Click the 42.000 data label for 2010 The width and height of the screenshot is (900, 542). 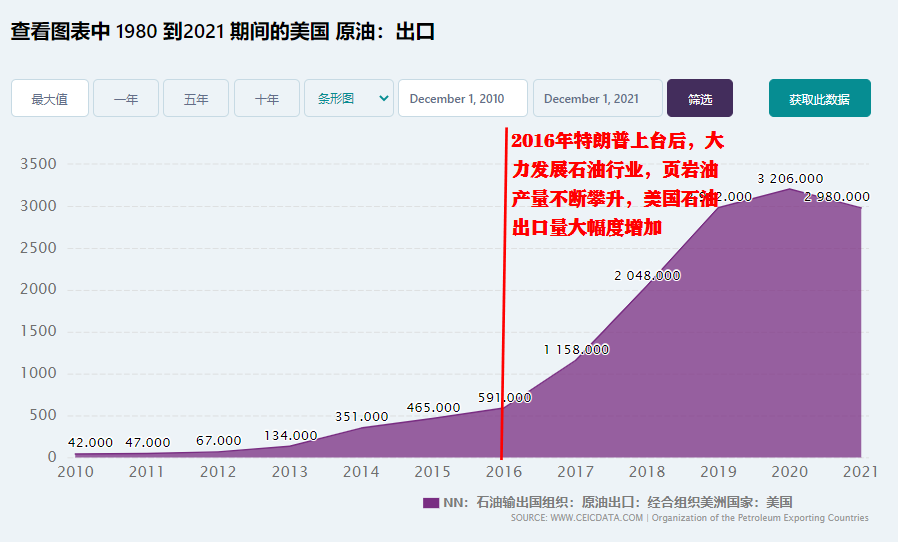[90, 442]
